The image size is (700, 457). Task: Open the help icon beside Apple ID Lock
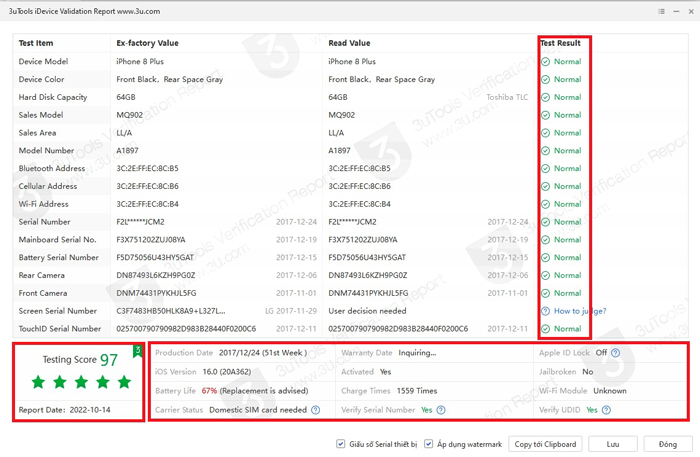616,353
